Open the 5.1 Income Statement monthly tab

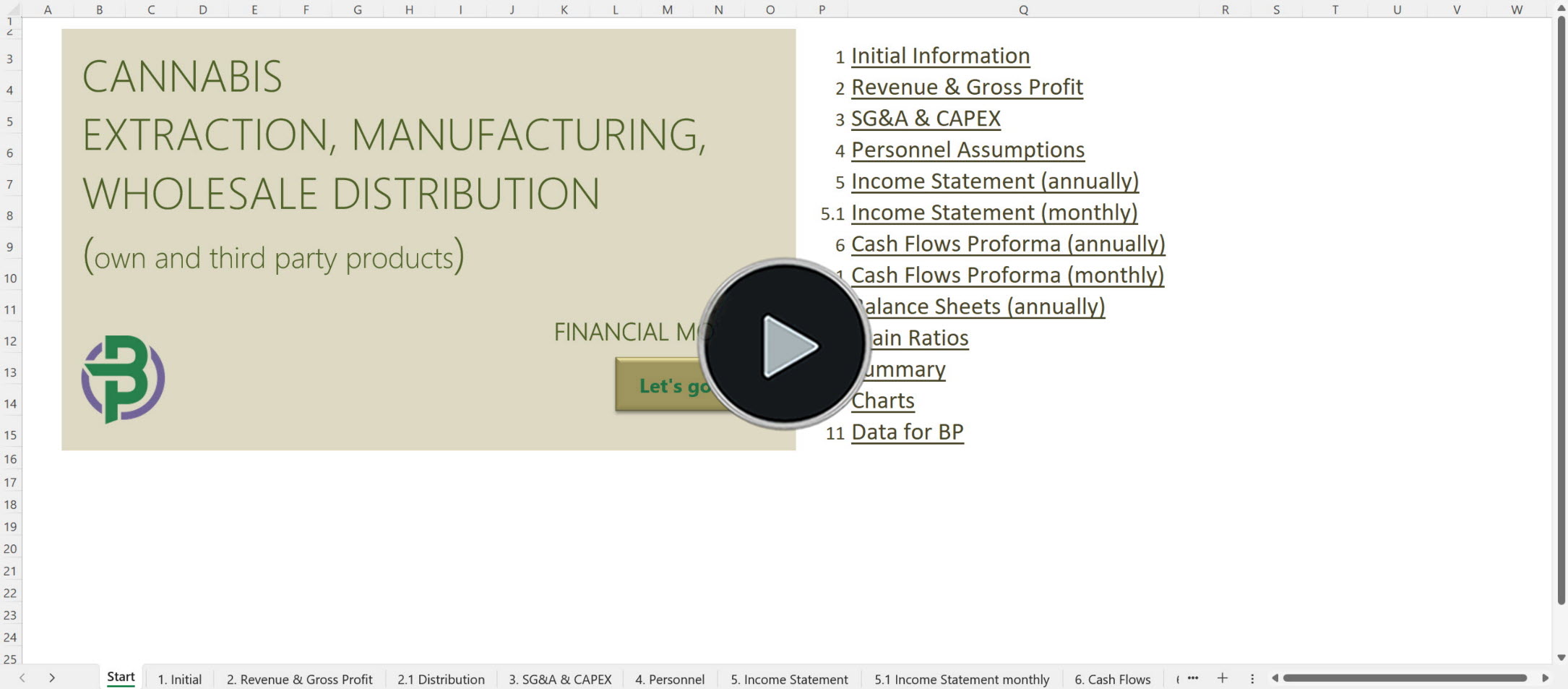[962, 678]
